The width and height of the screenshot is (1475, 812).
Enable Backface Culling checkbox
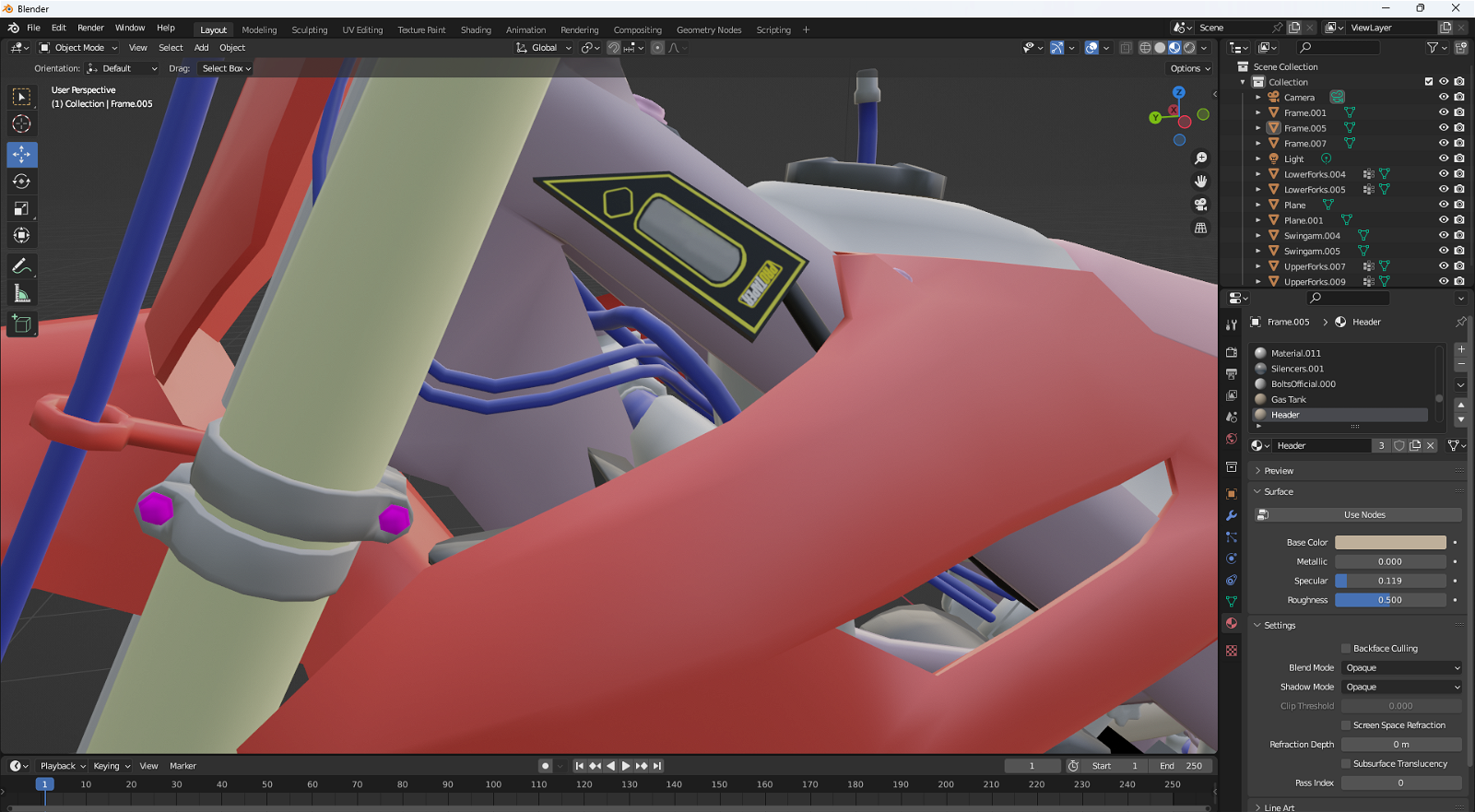tap(1346, 649)
